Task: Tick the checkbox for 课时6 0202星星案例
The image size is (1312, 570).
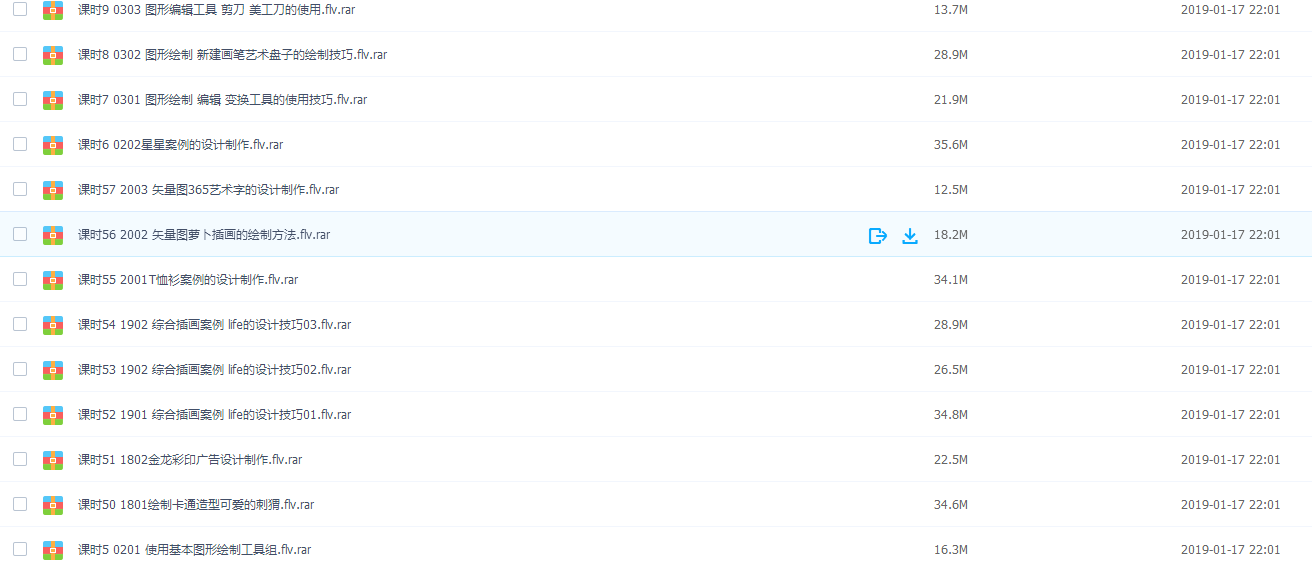Action: click(x=20, y=144)
